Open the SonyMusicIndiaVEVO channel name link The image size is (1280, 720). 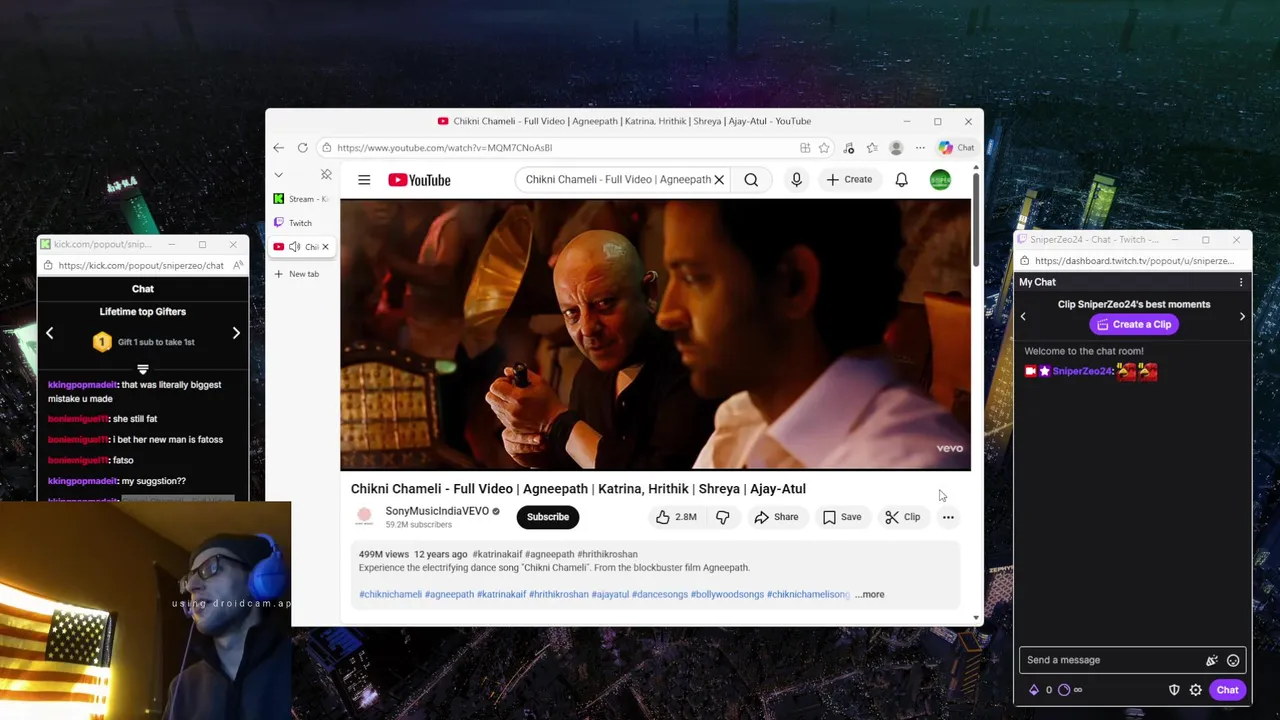(437, 511)
